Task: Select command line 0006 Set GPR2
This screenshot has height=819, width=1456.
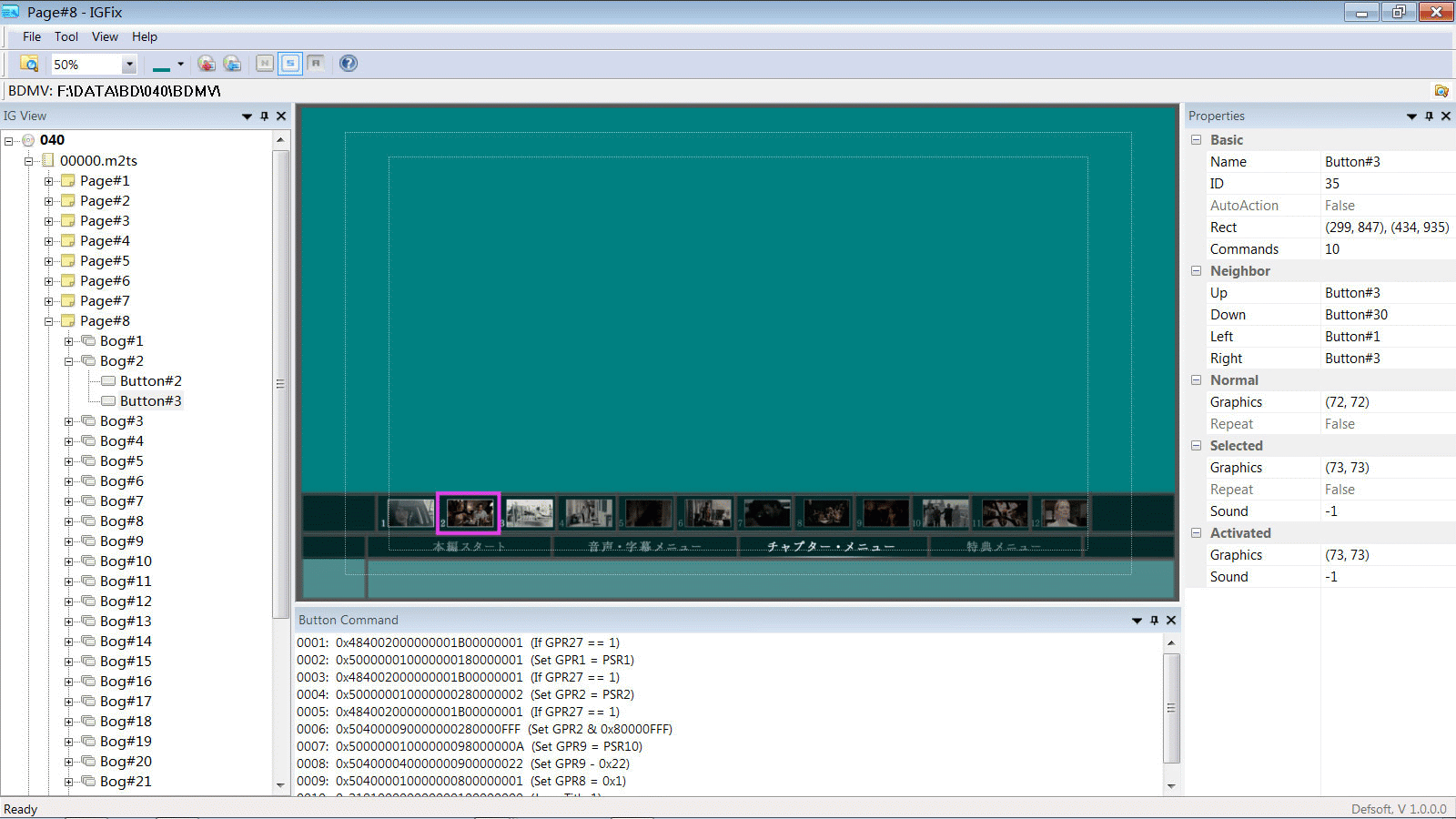Action: [484, 729]
